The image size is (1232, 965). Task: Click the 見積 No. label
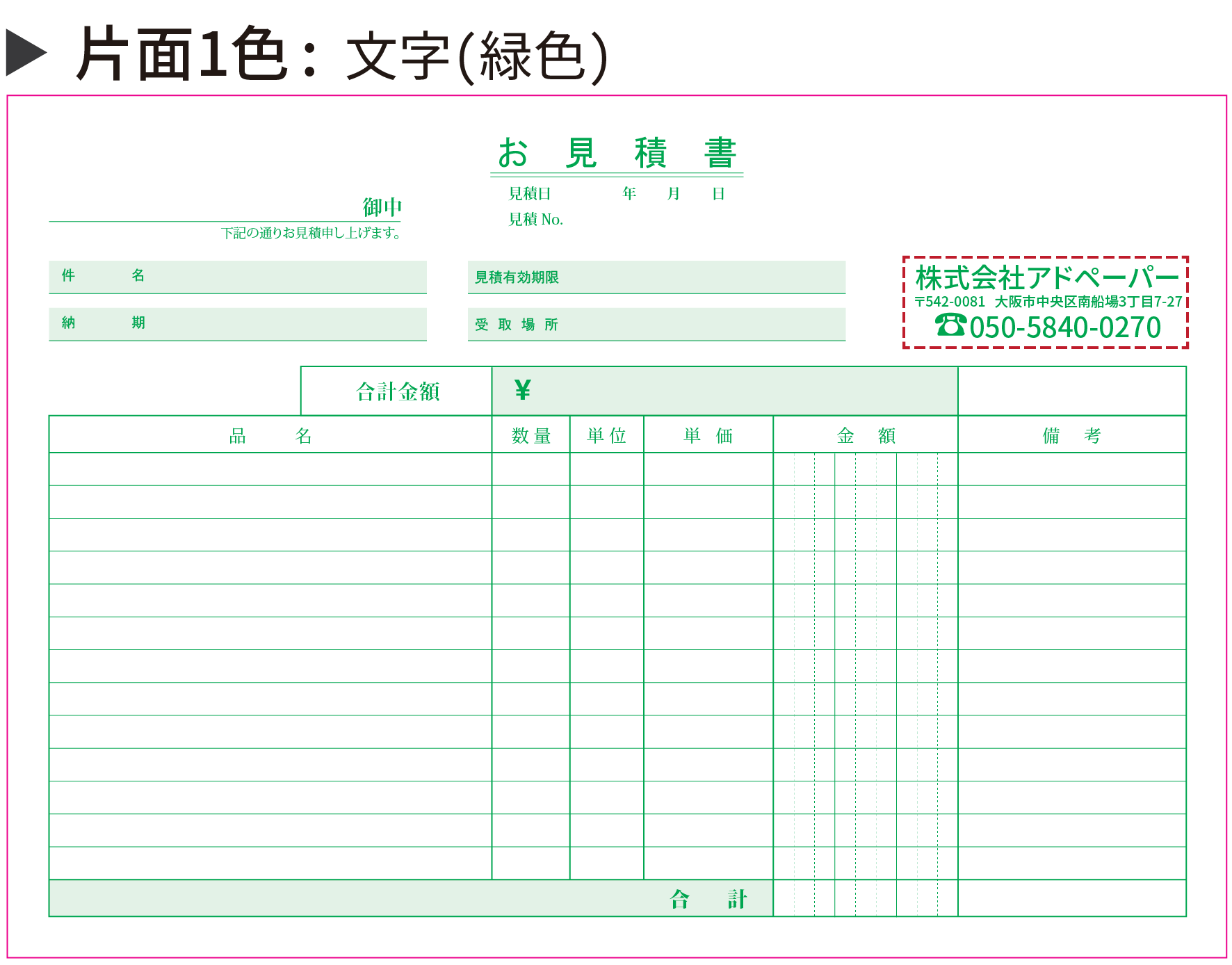(535, 220)
